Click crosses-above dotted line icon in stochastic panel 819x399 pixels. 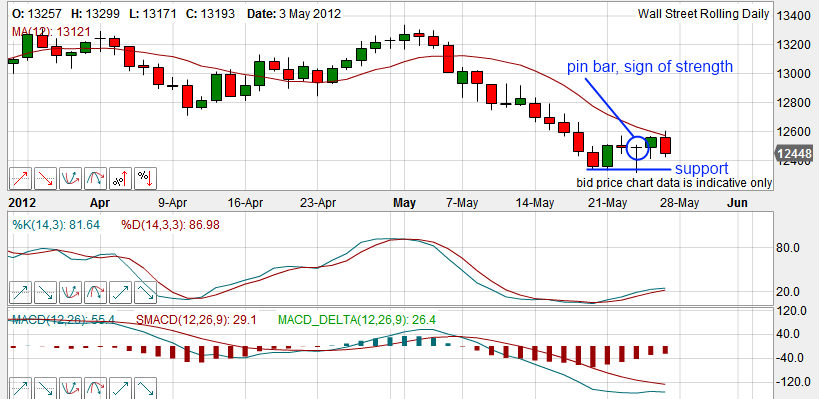21,292
